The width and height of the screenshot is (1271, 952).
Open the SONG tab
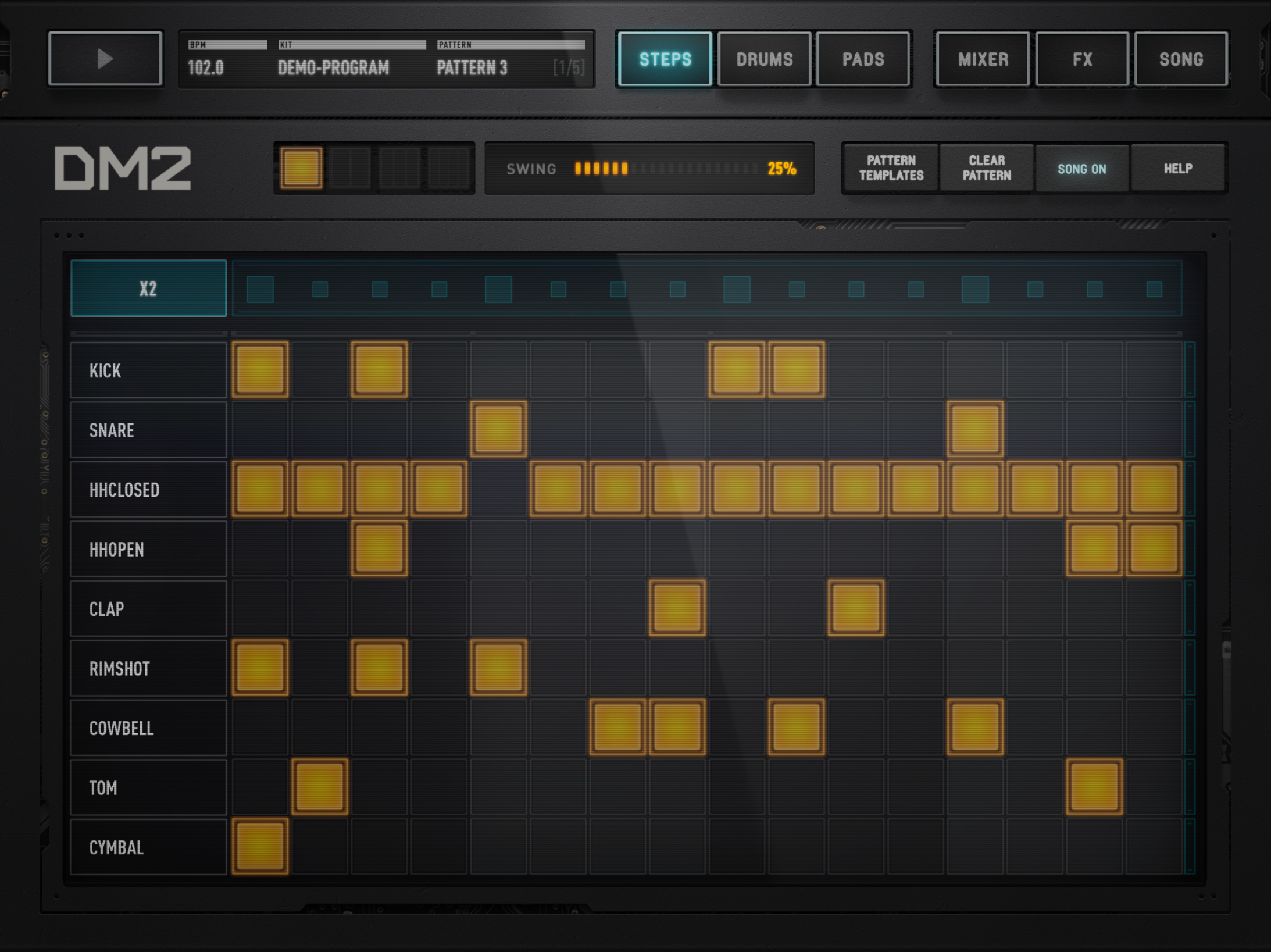click(1181, 59)
